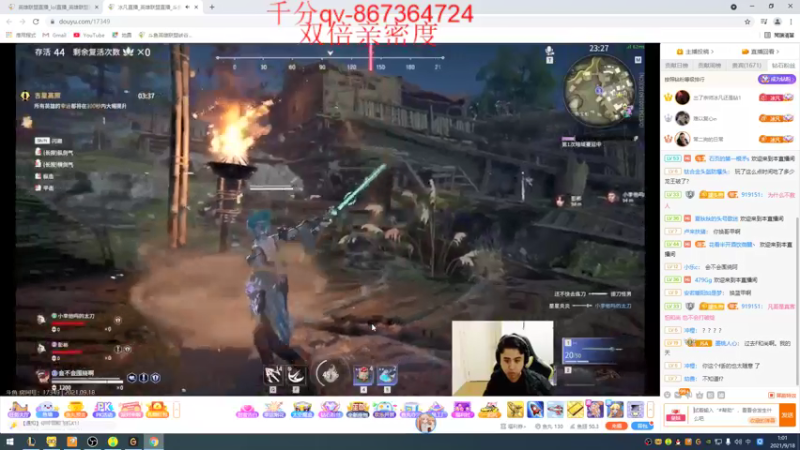This screenshot has height=450, width=800.
Task: Click the gold trophy activity icon
Action: tap(75, 410)
